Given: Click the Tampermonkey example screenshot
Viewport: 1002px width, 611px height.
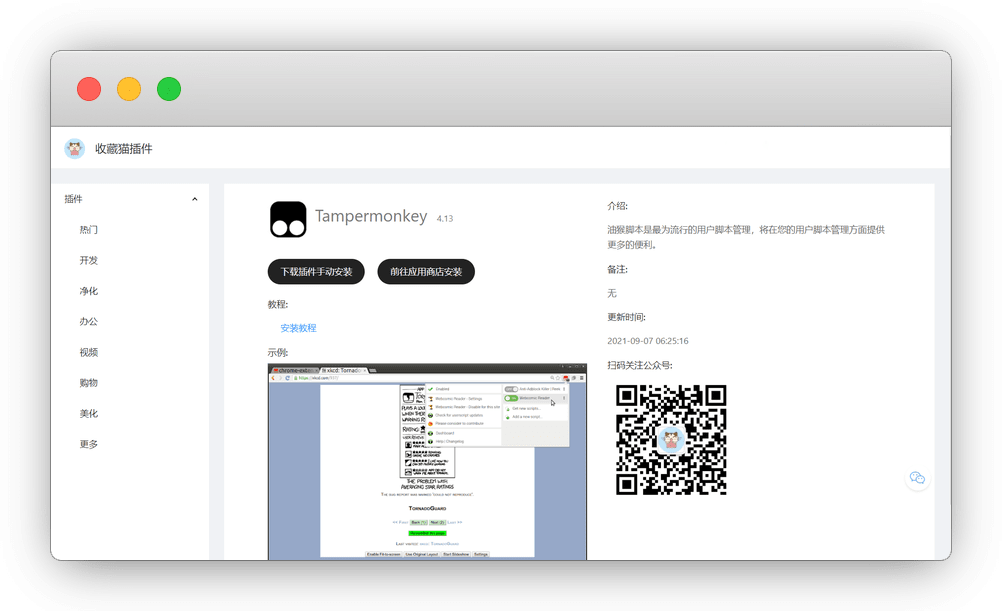Looking at the screenshot, I should 427,460.
